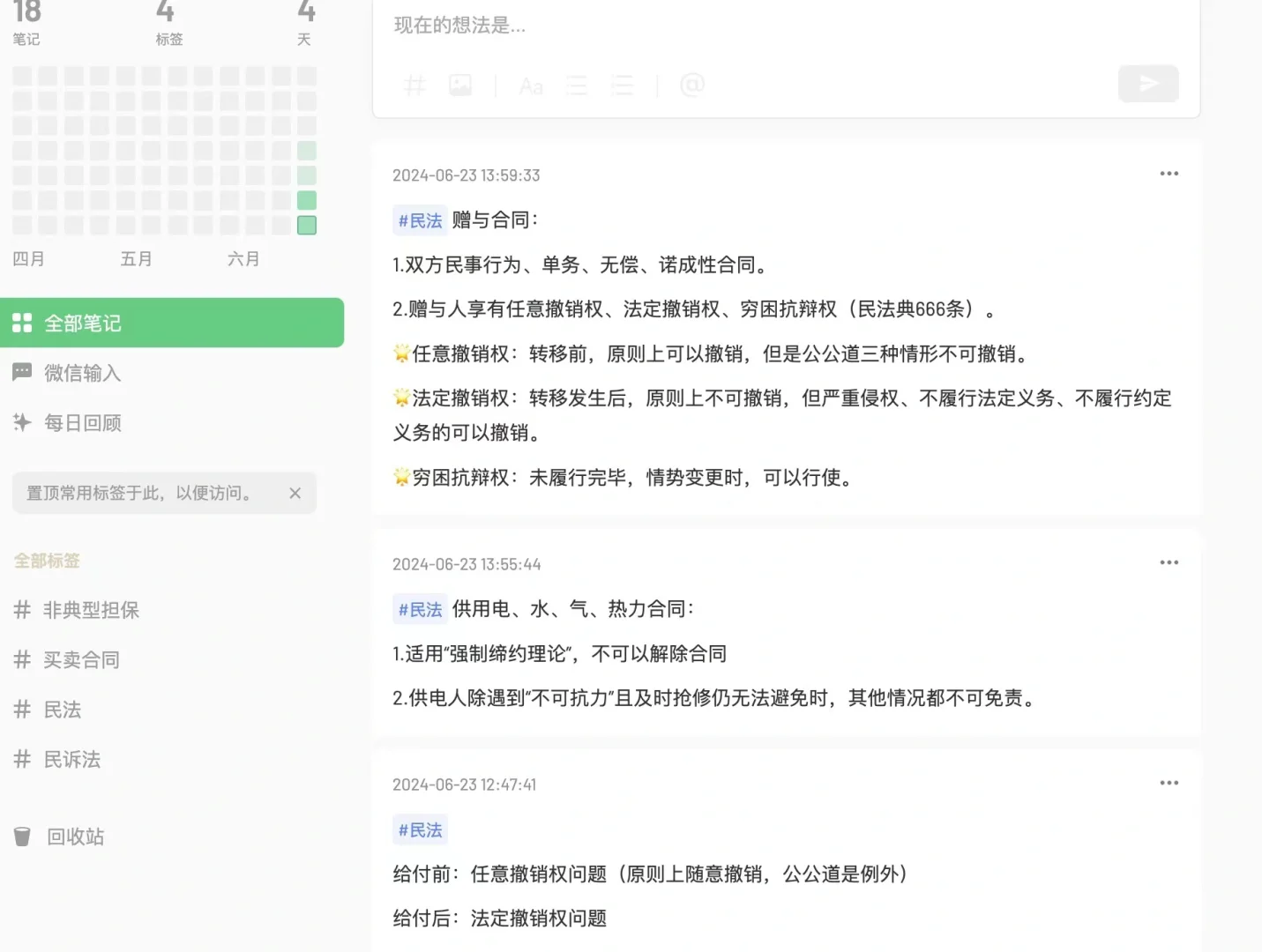Click the line starting 给付前：任意撤销权问题
Image resolution: width=1262 pixels, height=952 pixels.
point(651,874)
